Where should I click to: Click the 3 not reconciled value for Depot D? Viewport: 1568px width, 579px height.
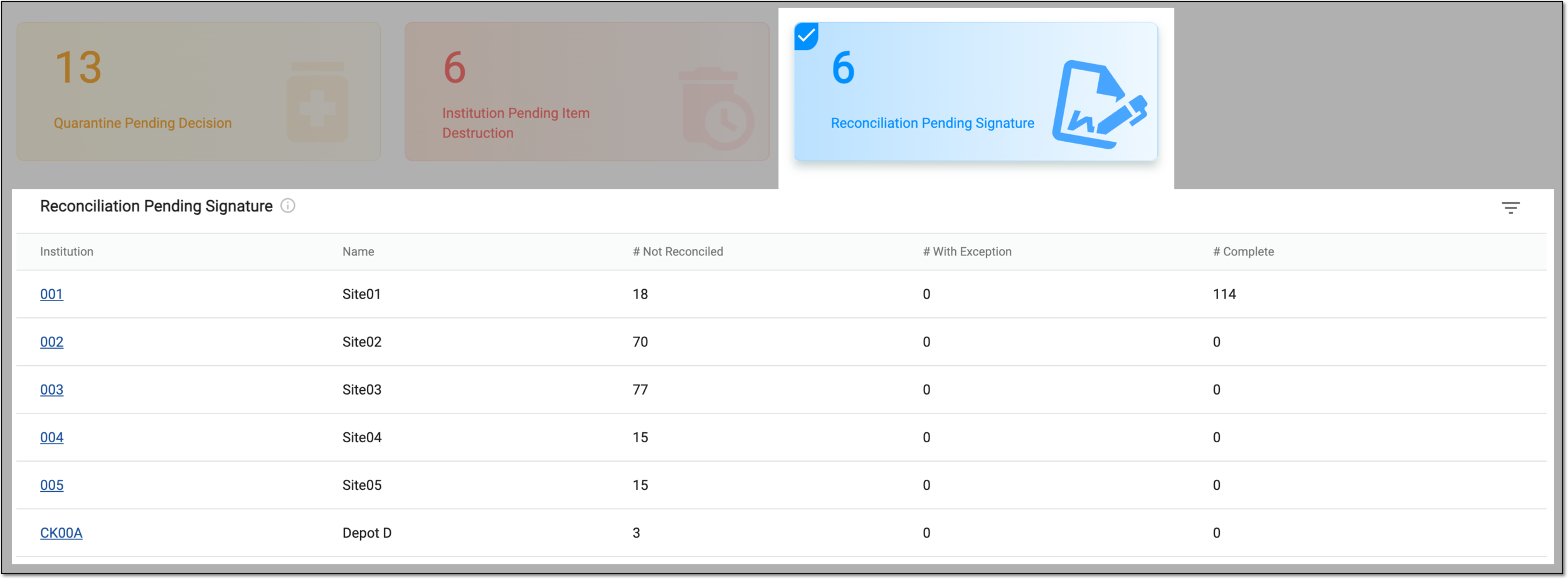click(x=636, y=533)
